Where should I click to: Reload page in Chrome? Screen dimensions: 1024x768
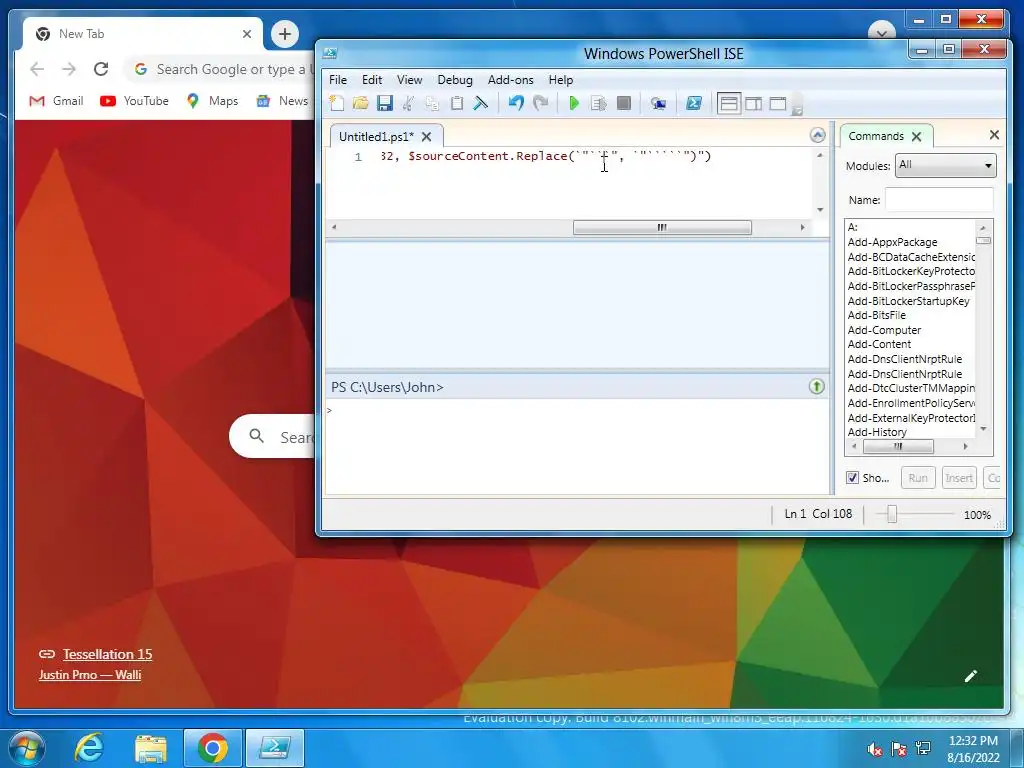[x=101, y=69]
